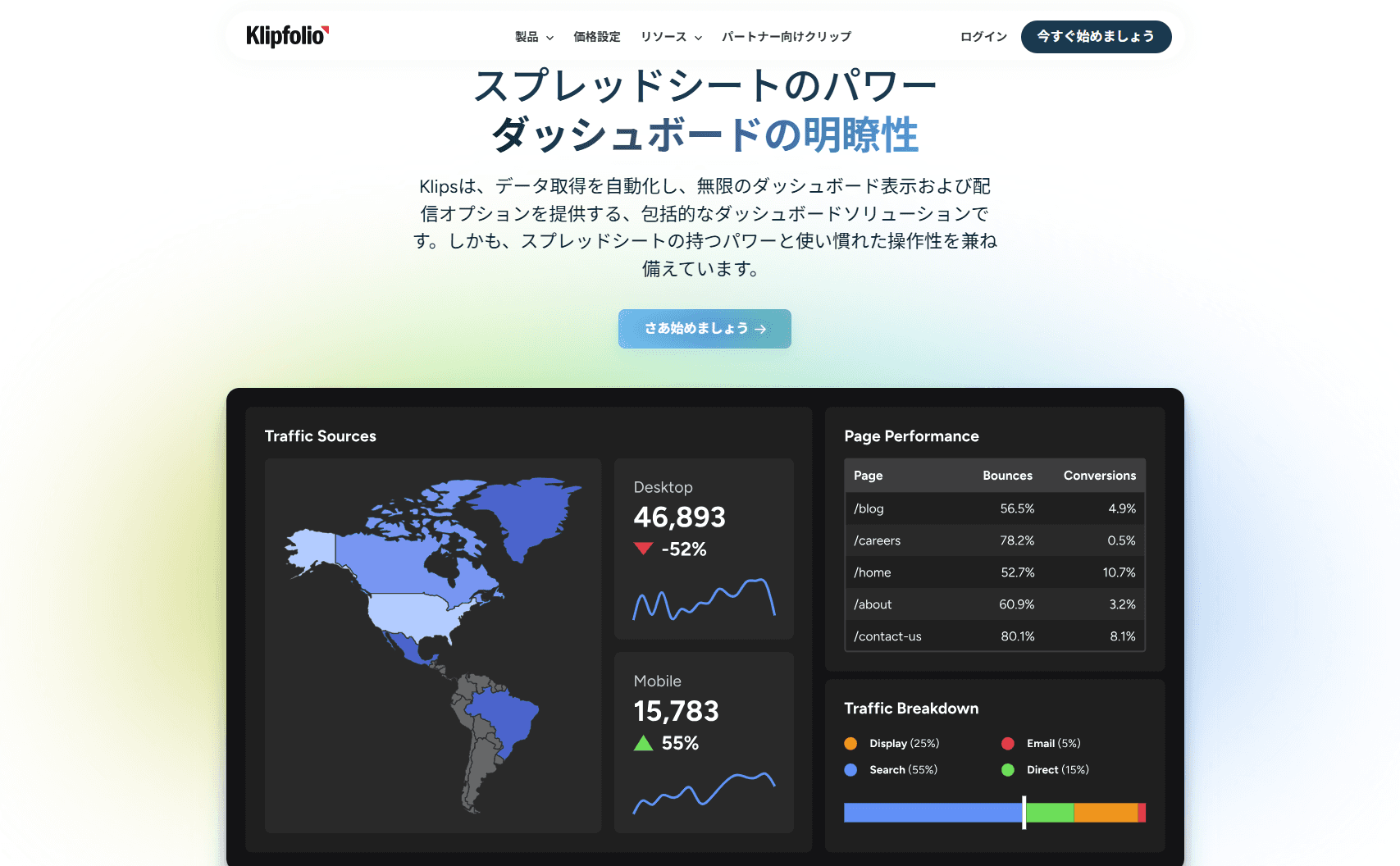Click the blue Search legend dot
This screenshot has height=866, width=1400.
click(850, 770)
